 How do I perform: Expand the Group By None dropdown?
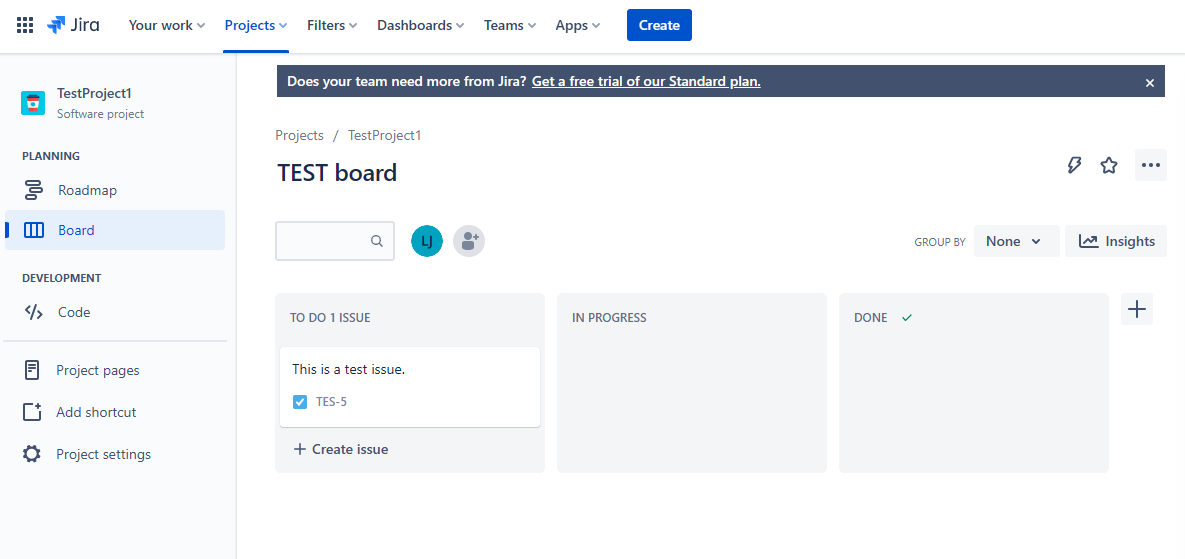point(1016,241)
